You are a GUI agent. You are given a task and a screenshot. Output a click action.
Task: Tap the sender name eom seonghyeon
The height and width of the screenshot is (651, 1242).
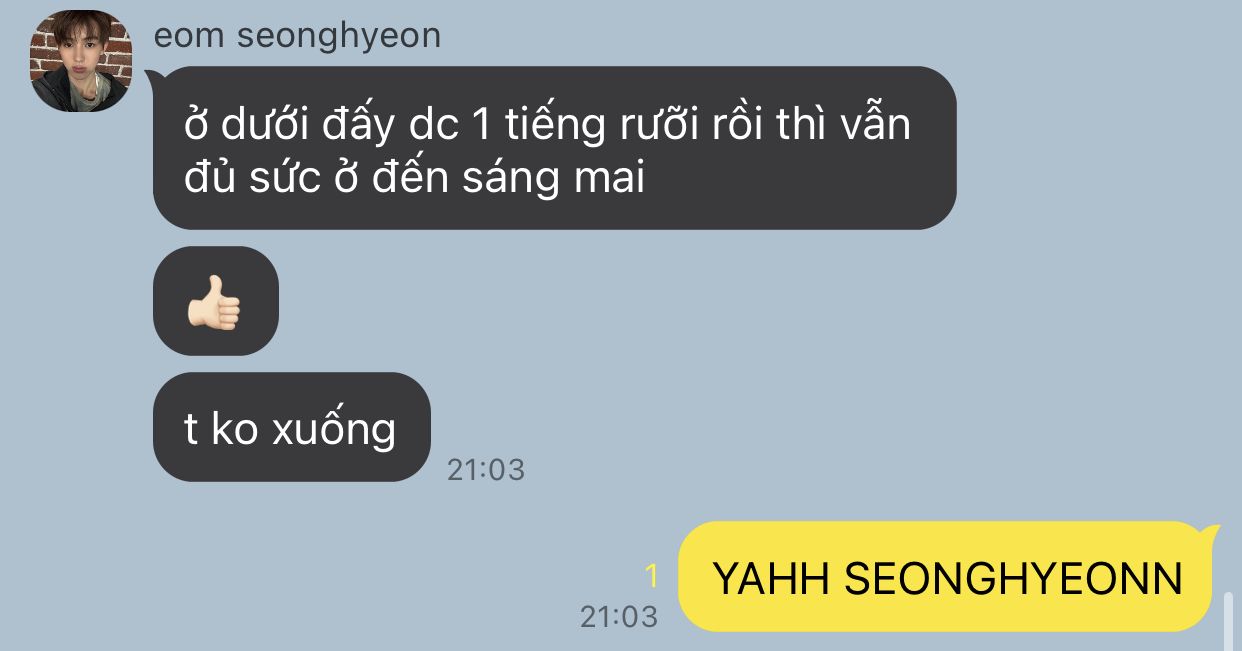tap(297, 36)
